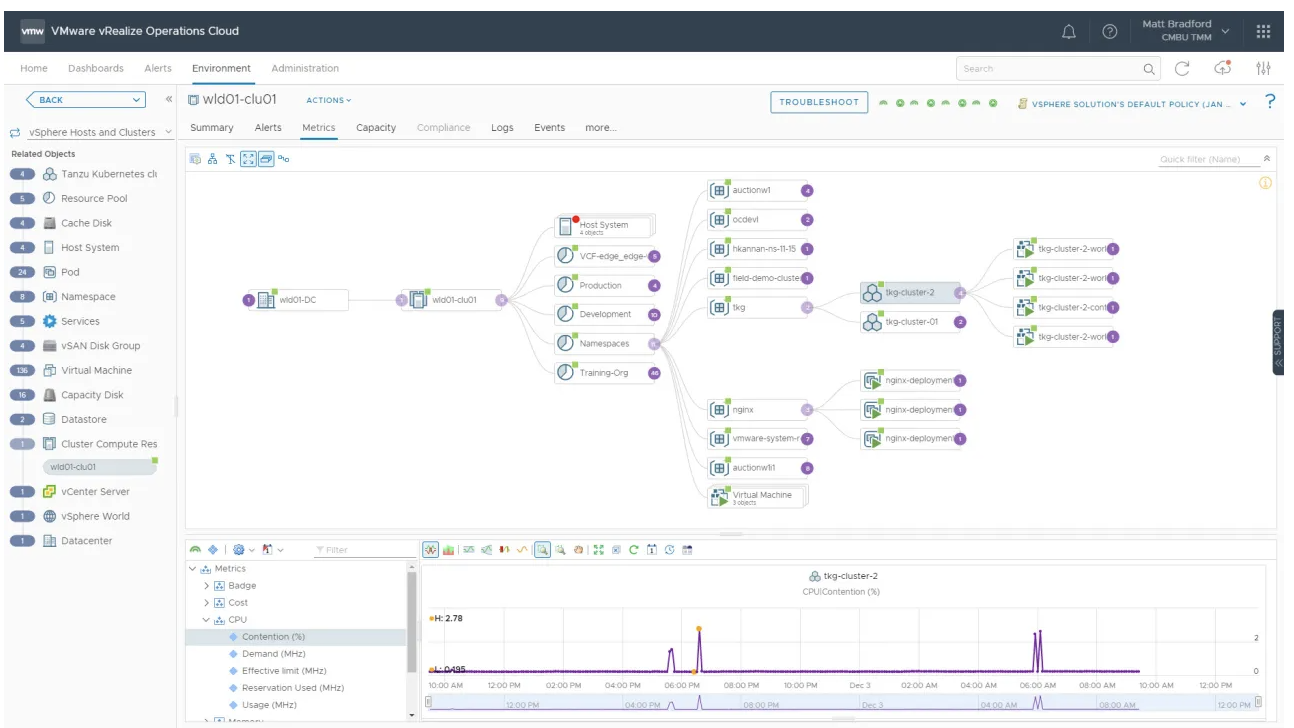Collapse the left panel with double-chevron icon
Screen dimensions: 1294x728
(x=169, y=99)
